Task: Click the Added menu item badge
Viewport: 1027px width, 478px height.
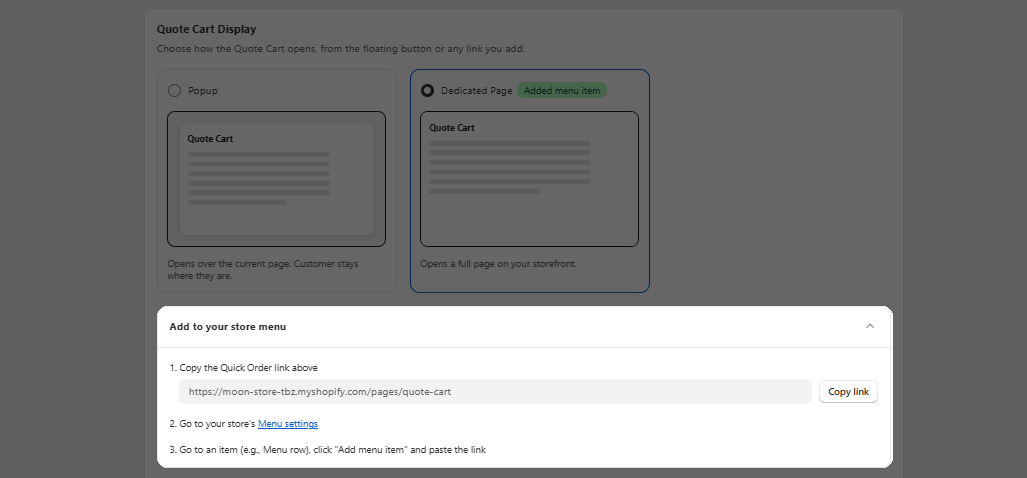Action: 562,90
